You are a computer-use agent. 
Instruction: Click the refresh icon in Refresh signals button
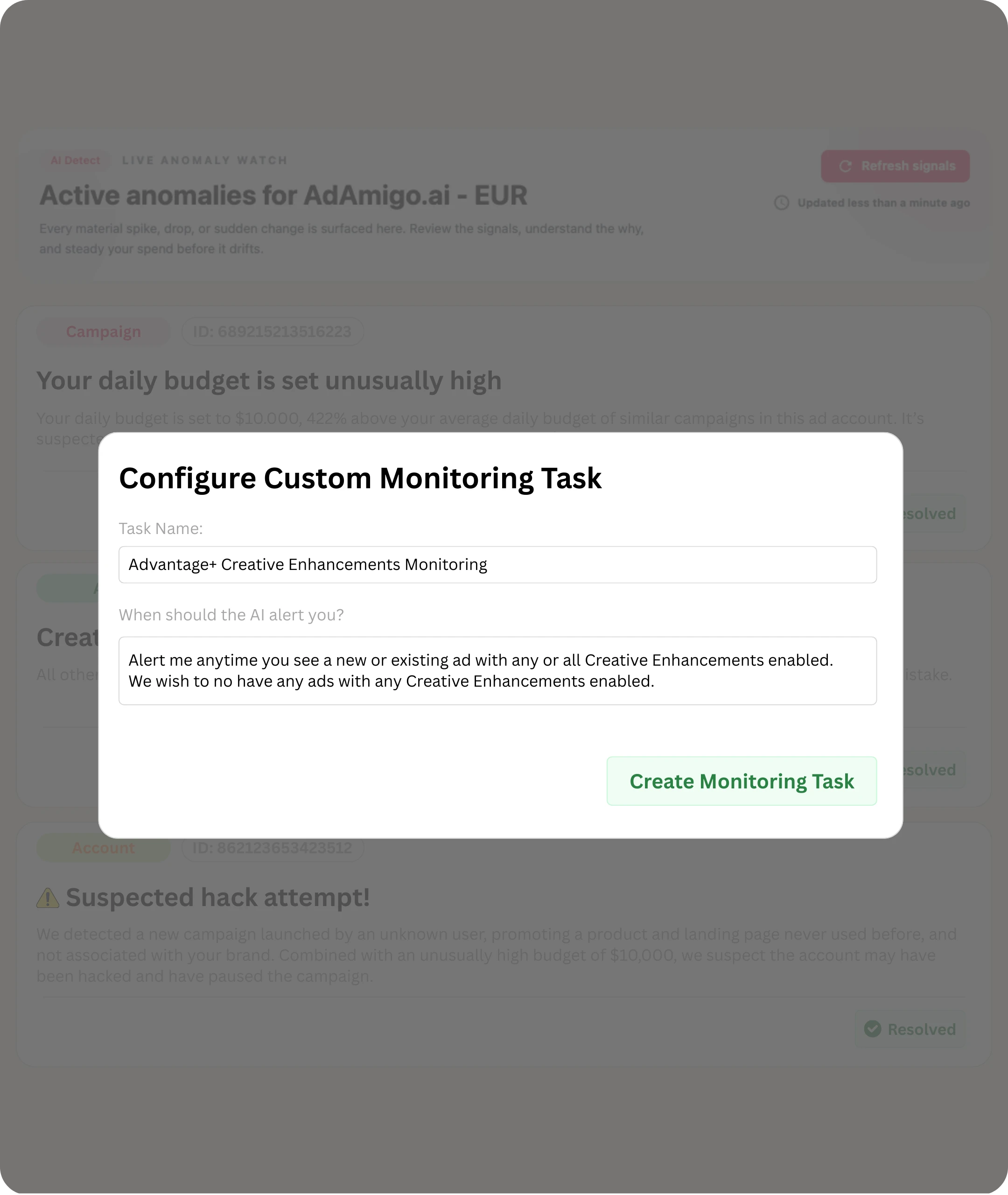point(846,166)
